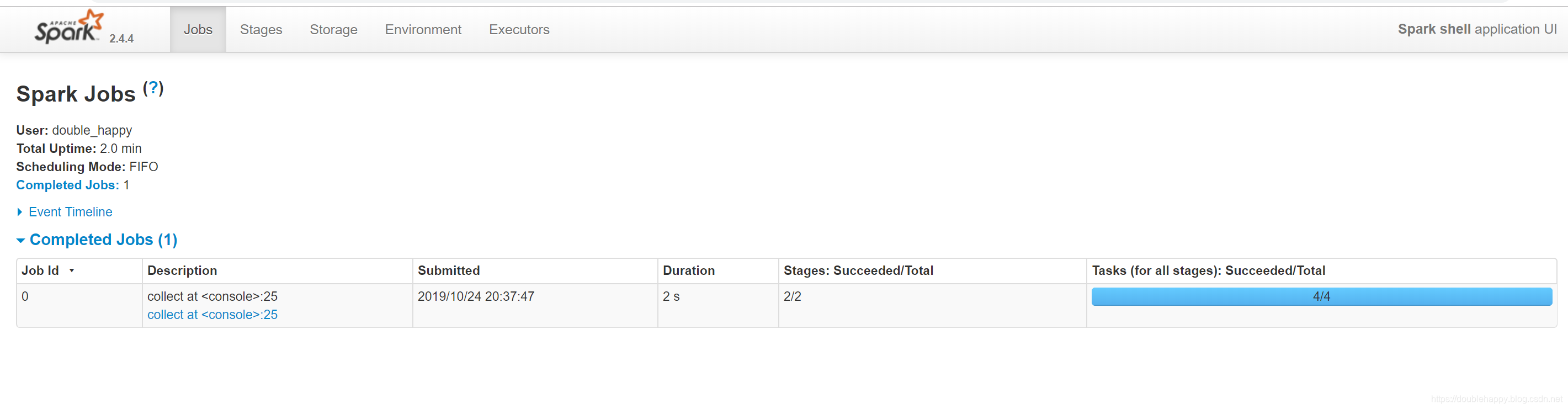Open the Storage tab
The height and width of the screenshot is (409, 1568).
pos(333,29)
